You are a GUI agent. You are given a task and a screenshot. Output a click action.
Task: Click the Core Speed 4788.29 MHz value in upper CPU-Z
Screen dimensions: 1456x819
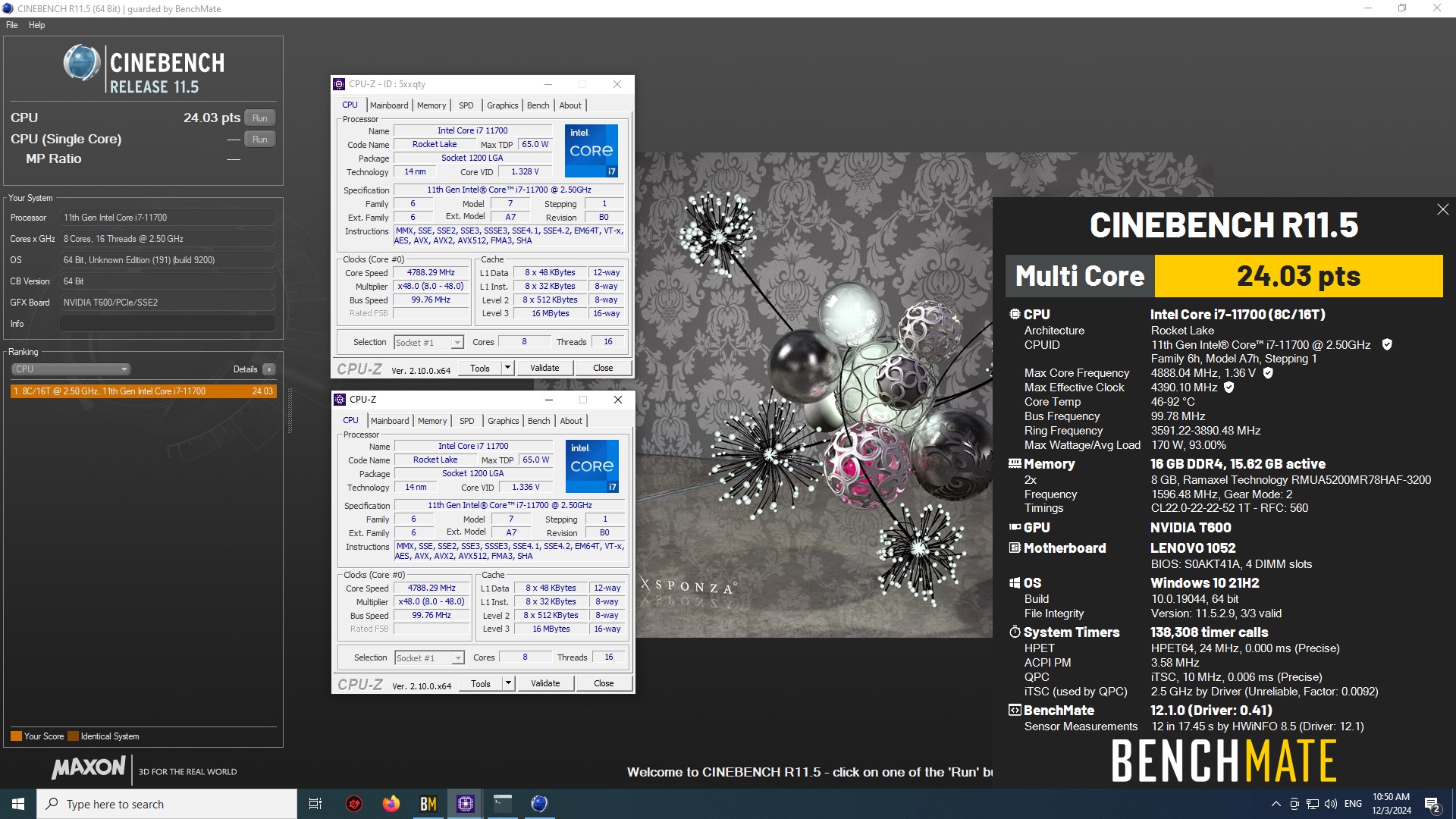pos(431,273)
